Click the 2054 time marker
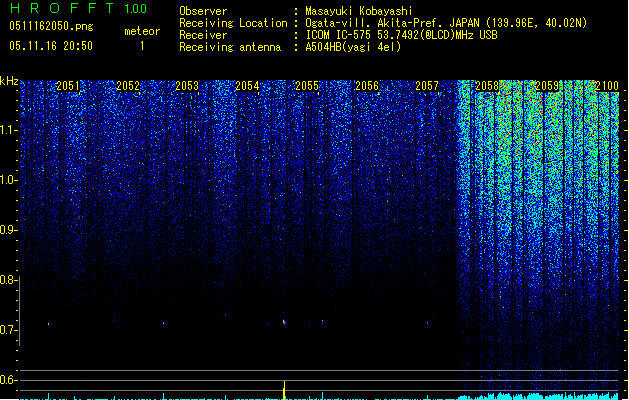The image size is (629, 400). tap(247, 86)
